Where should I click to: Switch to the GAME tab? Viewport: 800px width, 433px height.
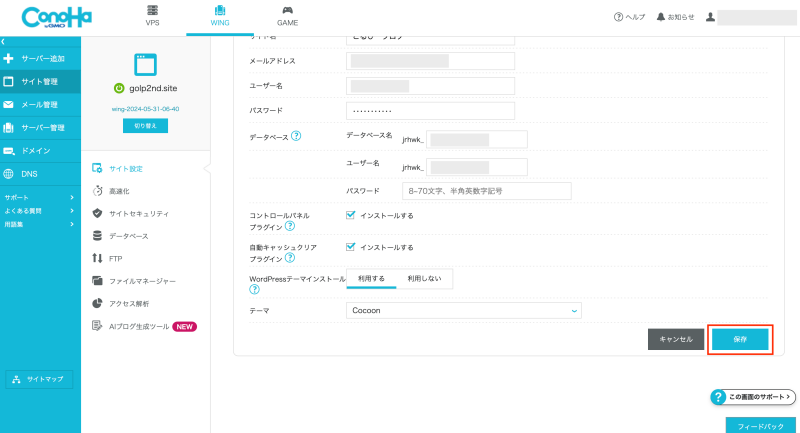click(x=286, y=16)
